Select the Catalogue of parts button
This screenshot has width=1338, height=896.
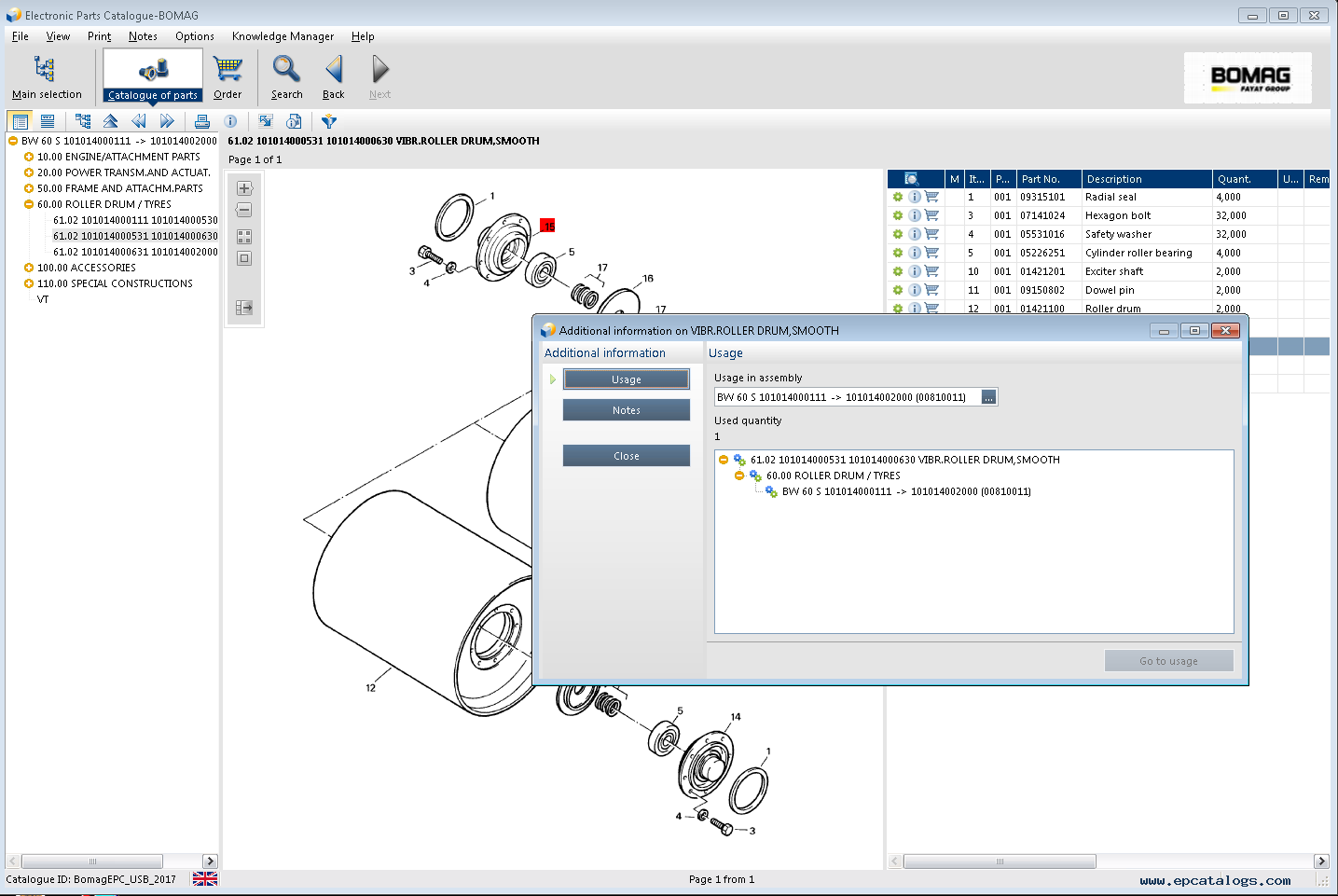point(153,76)
